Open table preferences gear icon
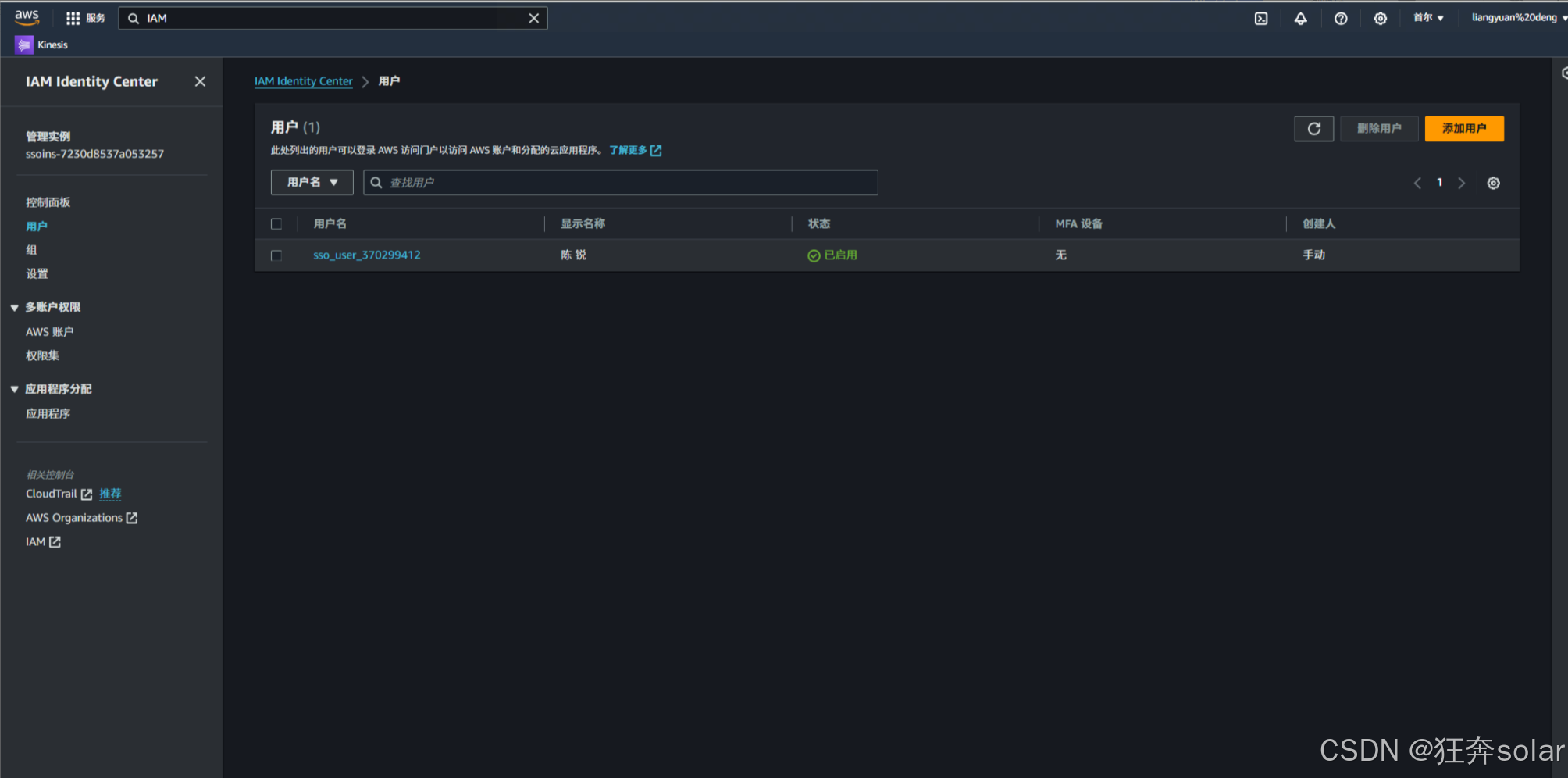The image size is (1568, 778). coord(1493,183)
